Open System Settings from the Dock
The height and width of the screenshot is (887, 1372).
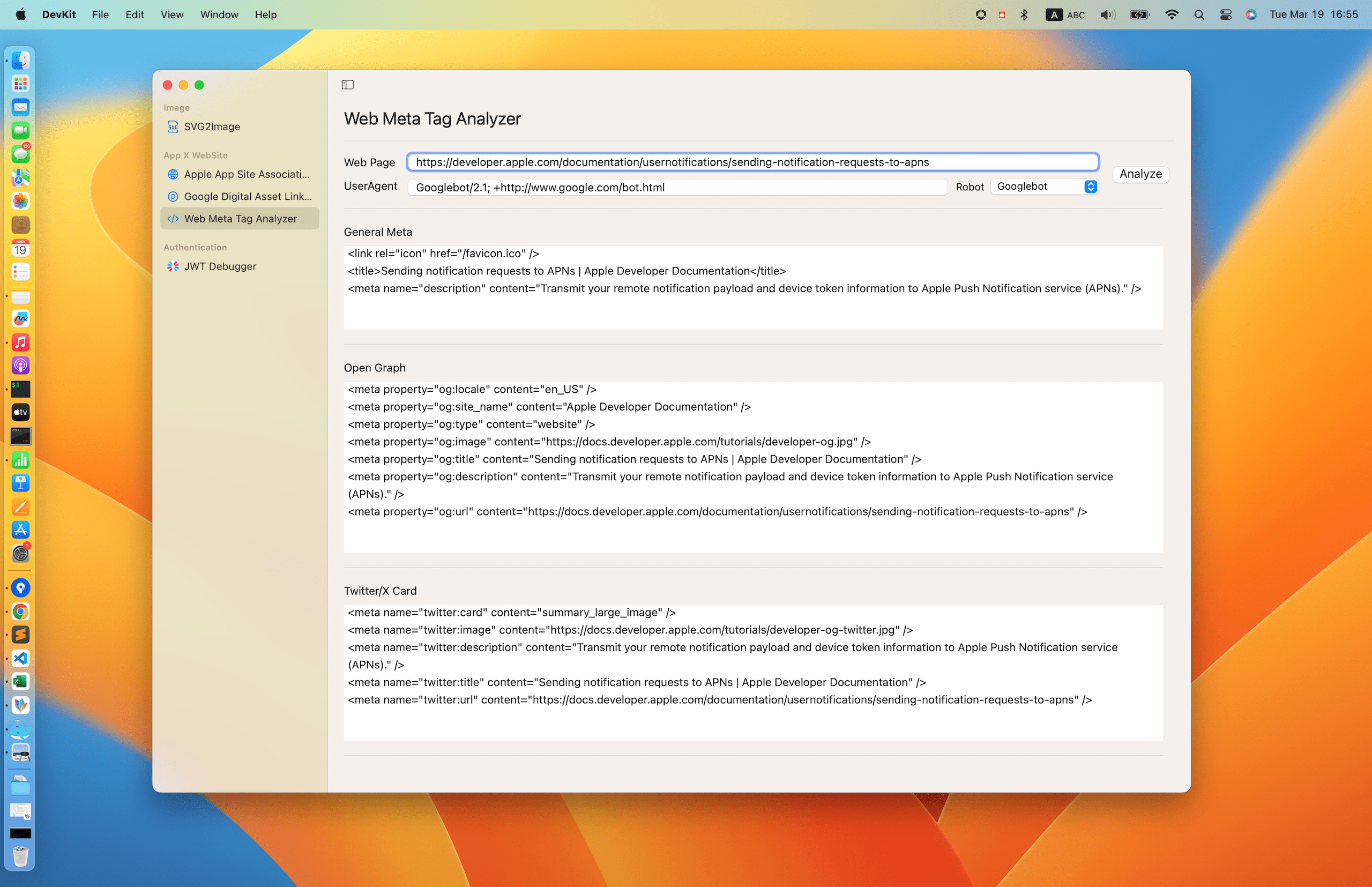pyautogui.click(x=21, y=554)
